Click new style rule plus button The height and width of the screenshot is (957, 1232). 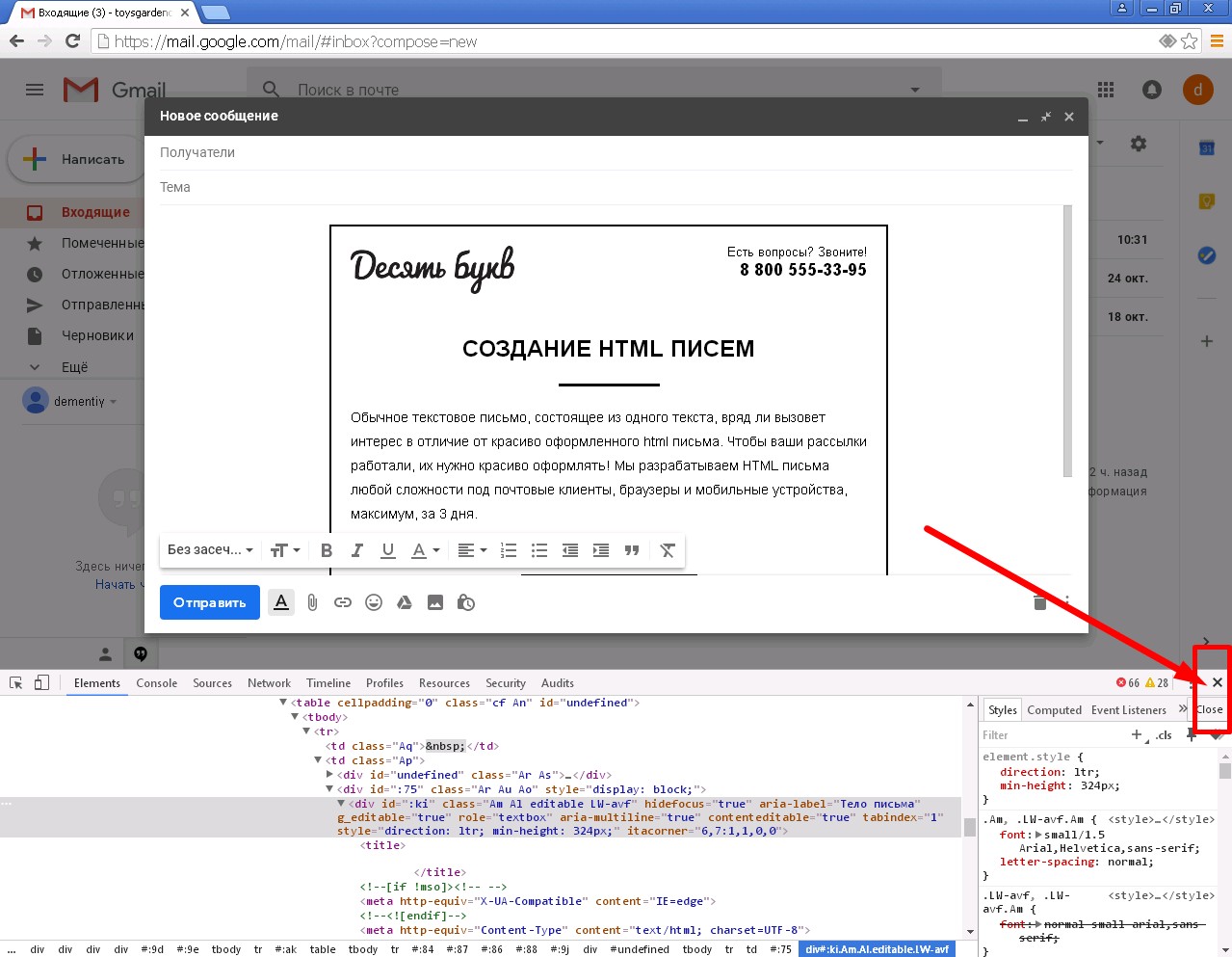click(x=1137, y=734)
